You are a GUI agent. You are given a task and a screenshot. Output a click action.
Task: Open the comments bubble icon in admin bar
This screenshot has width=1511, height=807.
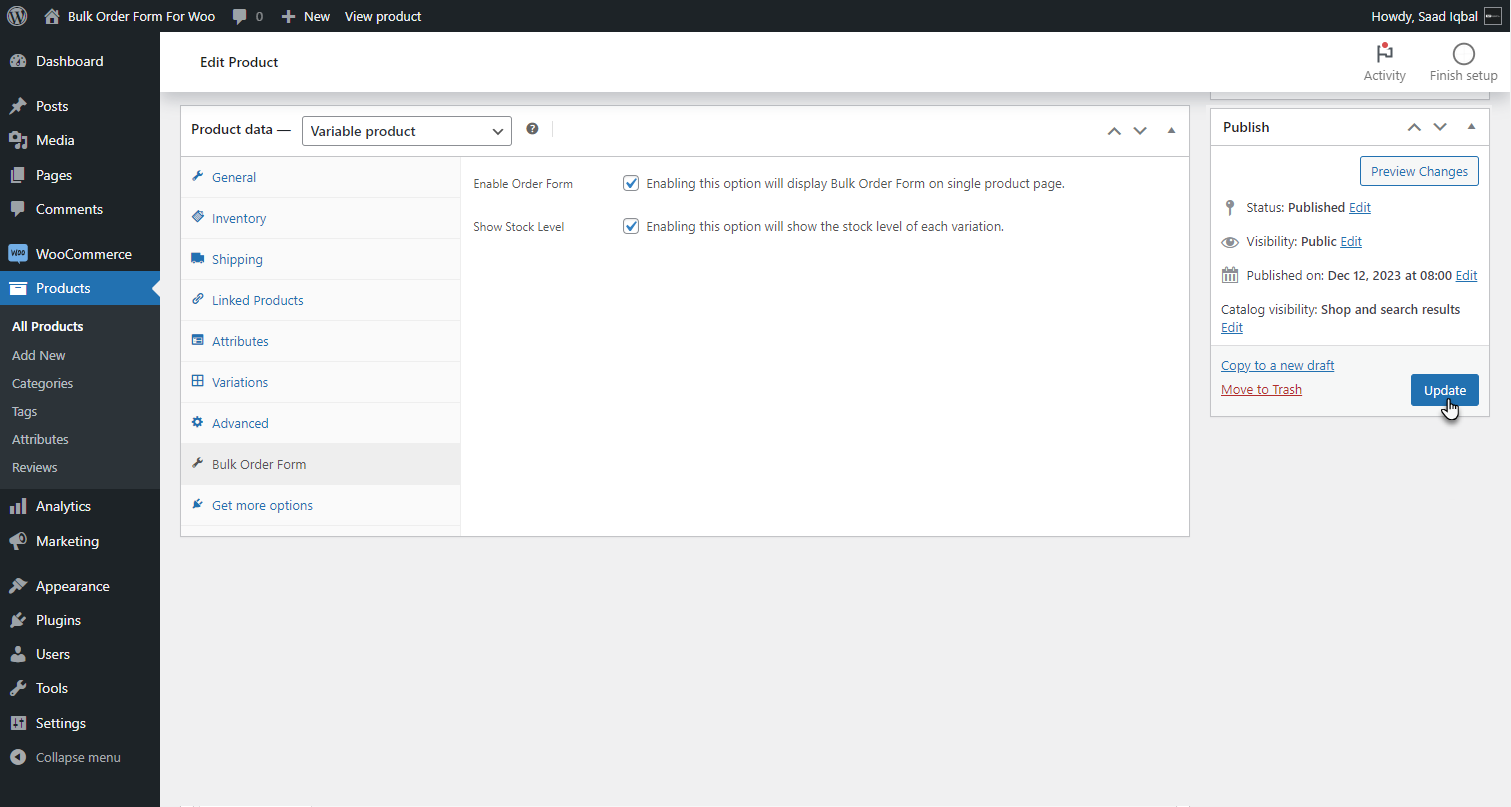coord(240,16)
